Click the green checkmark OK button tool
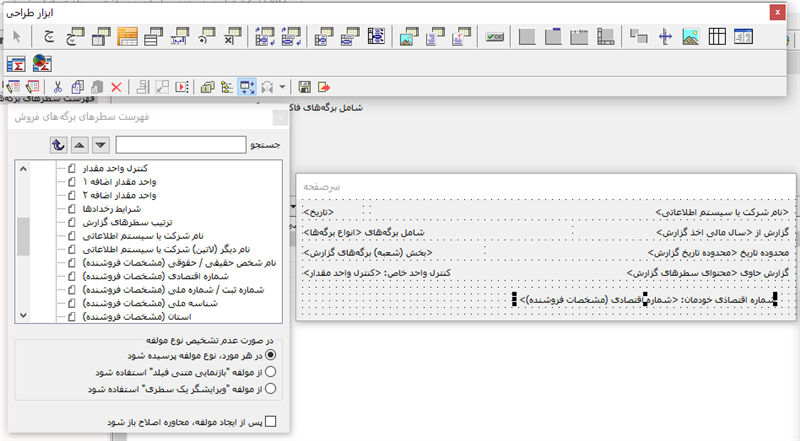800x441 pixels. 494,38
